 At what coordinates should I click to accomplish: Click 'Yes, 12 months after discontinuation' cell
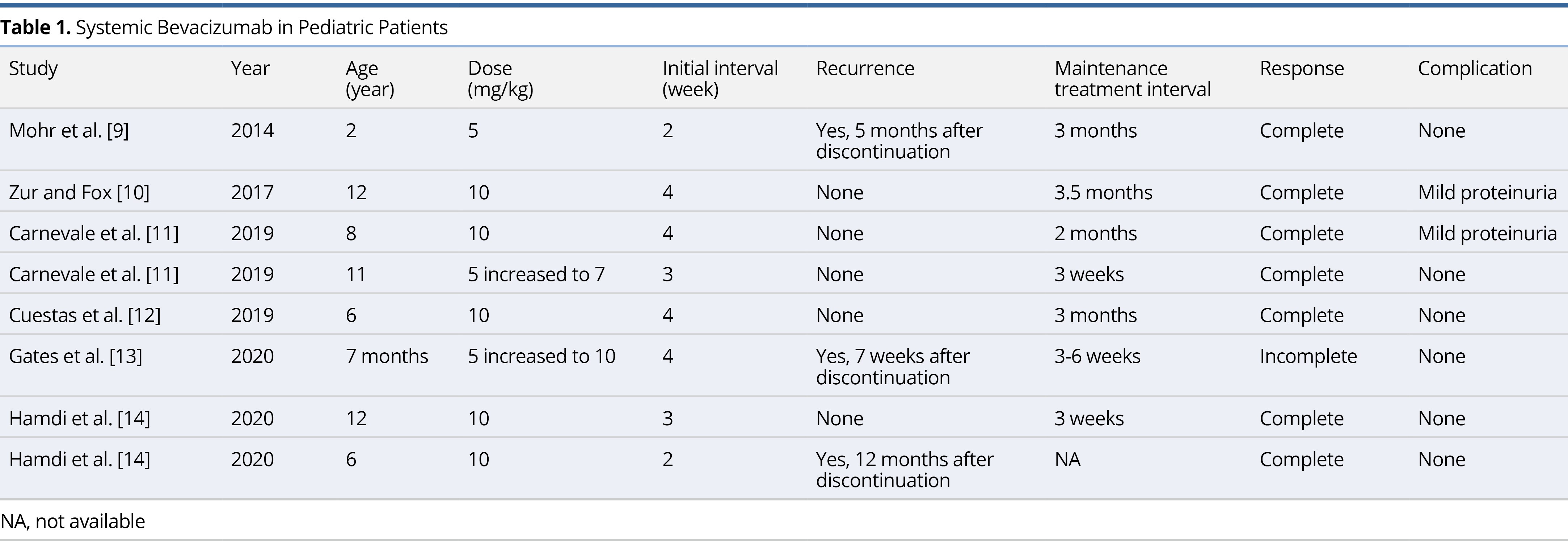point(905,469)
